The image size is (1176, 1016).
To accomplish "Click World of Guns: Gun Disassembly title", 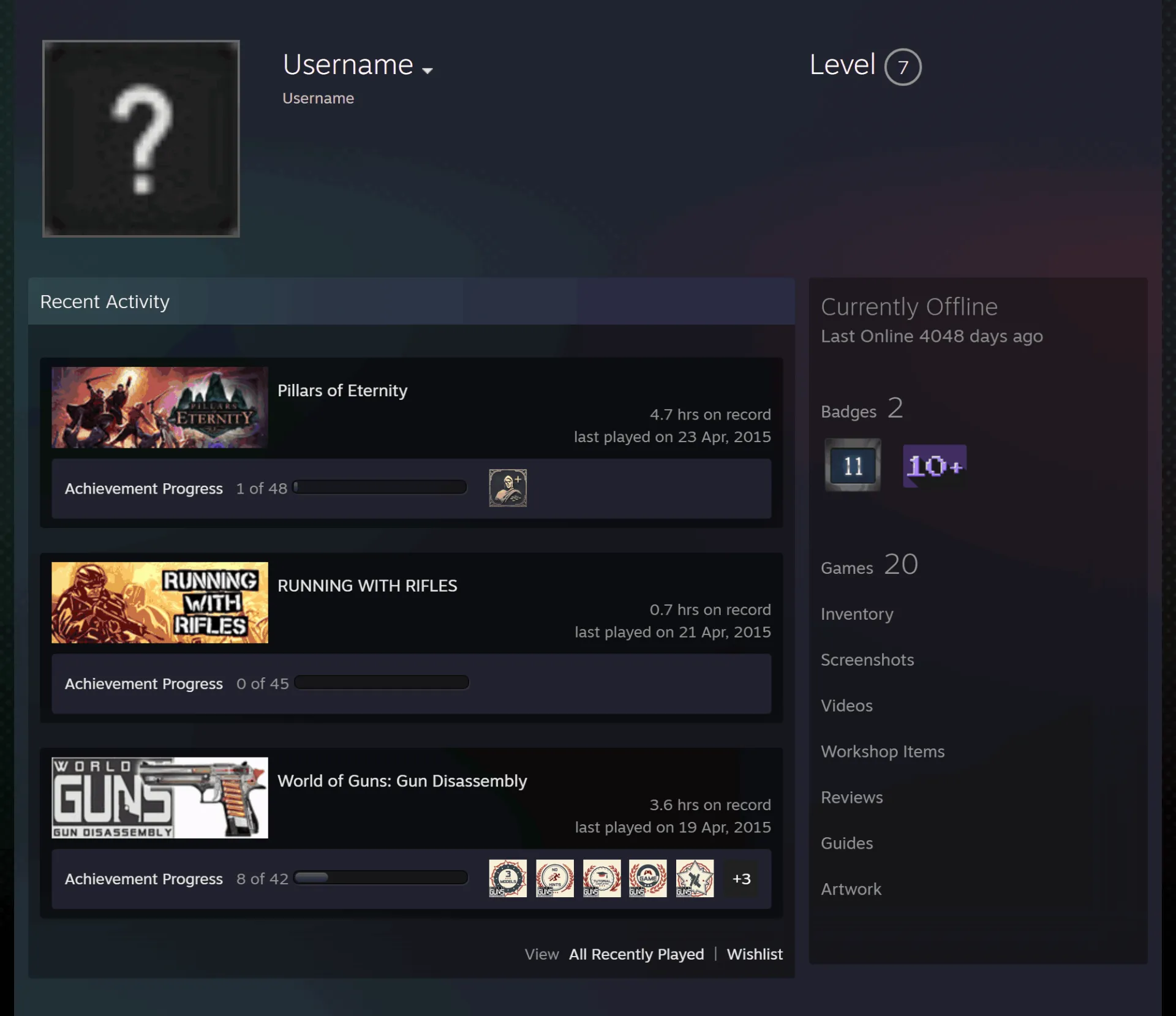I will coord(402,781).
